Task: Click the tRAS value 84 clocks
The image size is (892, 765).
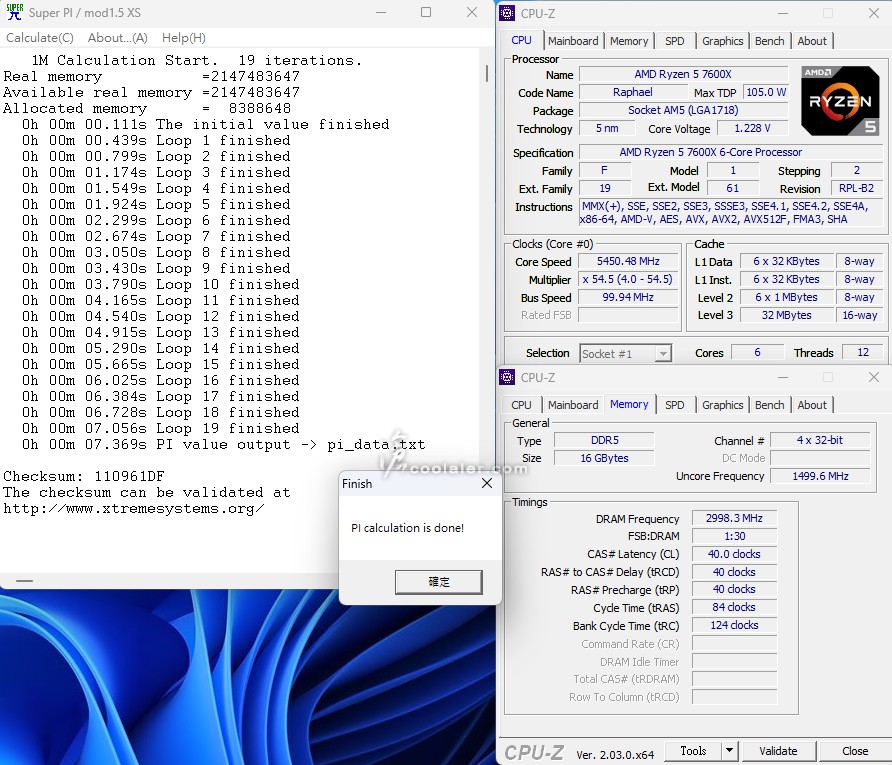Action: [734, 607]
